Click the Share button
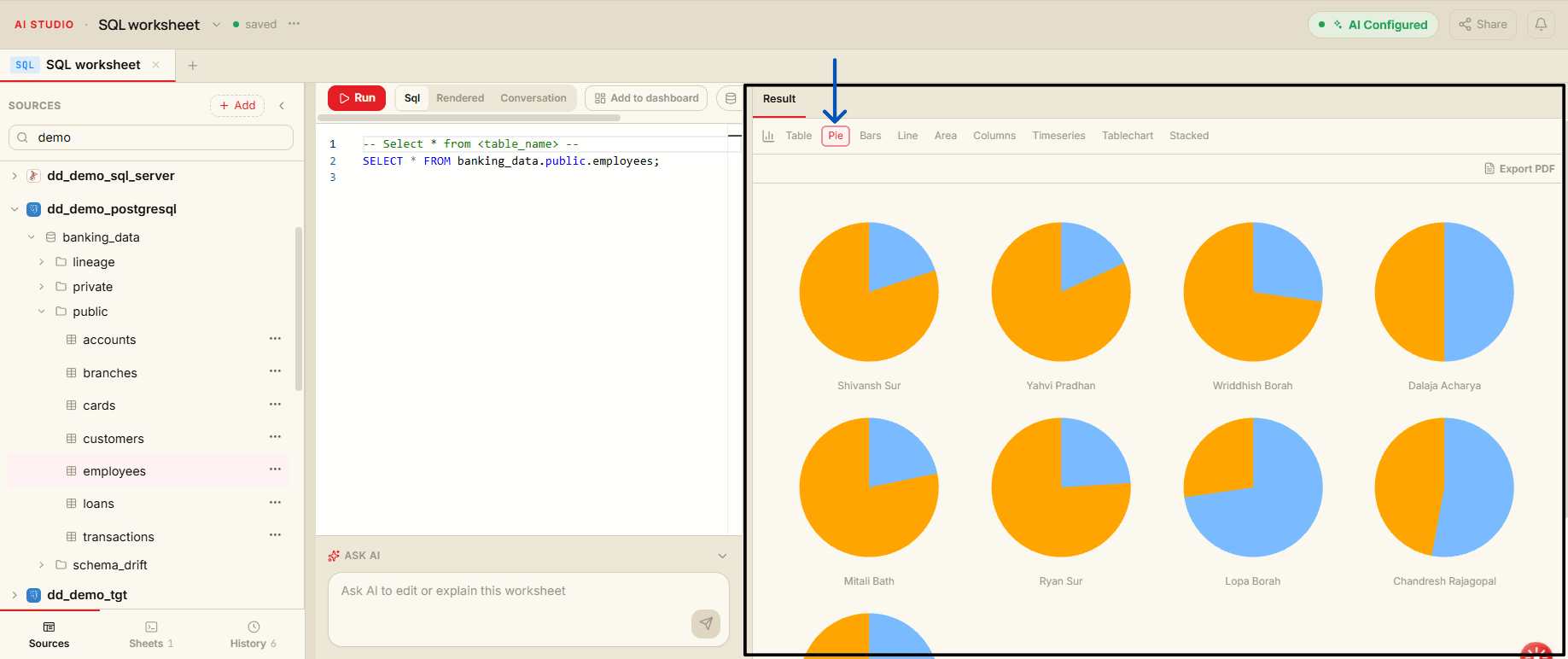Screen dimensions: 1568x659 [1483, 25]
